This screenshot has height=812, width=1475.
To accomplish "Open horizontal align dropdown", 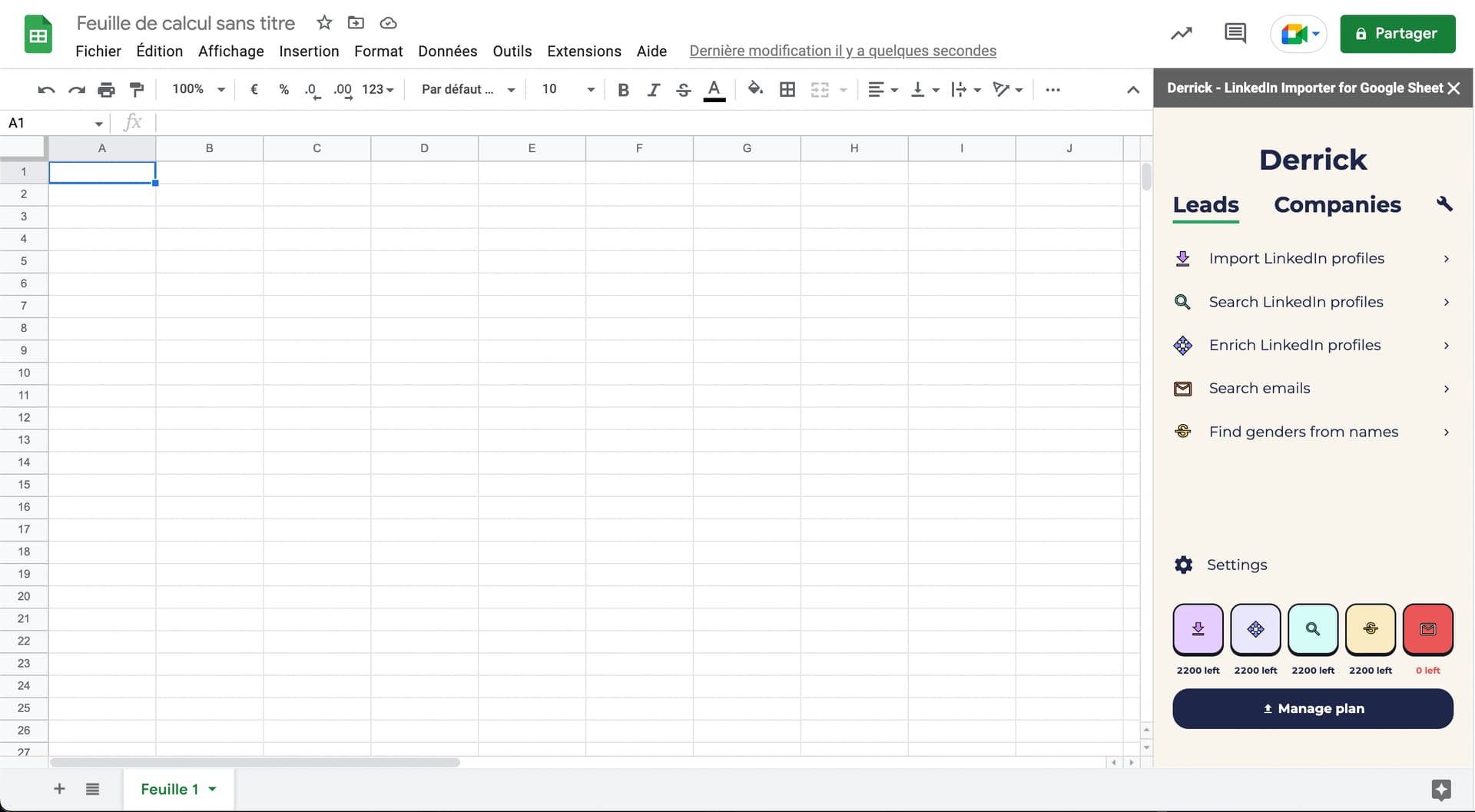I will click(x=883, y=90).
